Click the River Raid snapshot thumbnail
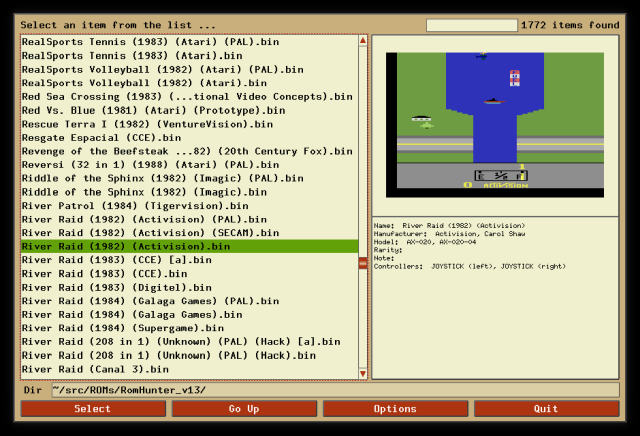Viewport: 640px width, 436px height. [x=495, y=125]
